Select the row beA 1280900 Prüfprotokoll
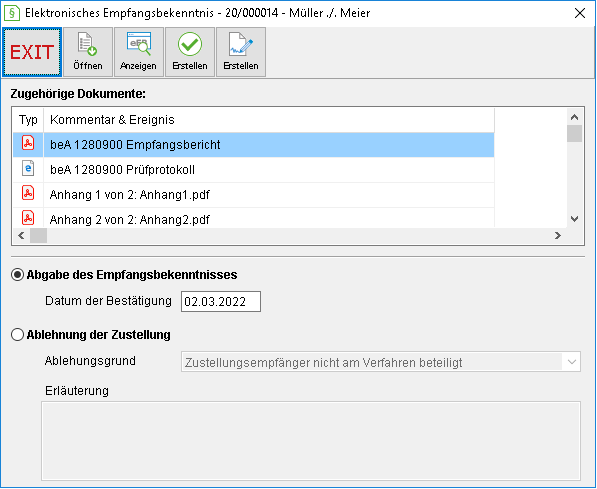This screenshot has height=489, width=597. (x=254, y=170)
